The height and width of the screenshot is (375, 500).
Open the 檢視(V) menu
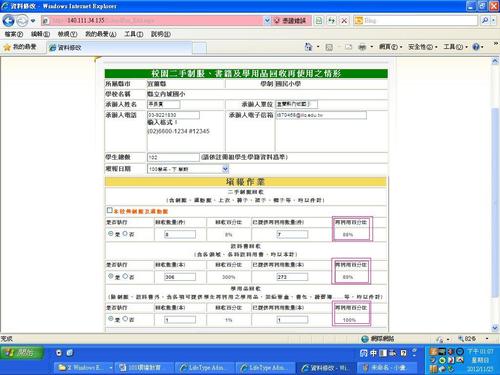67,34
